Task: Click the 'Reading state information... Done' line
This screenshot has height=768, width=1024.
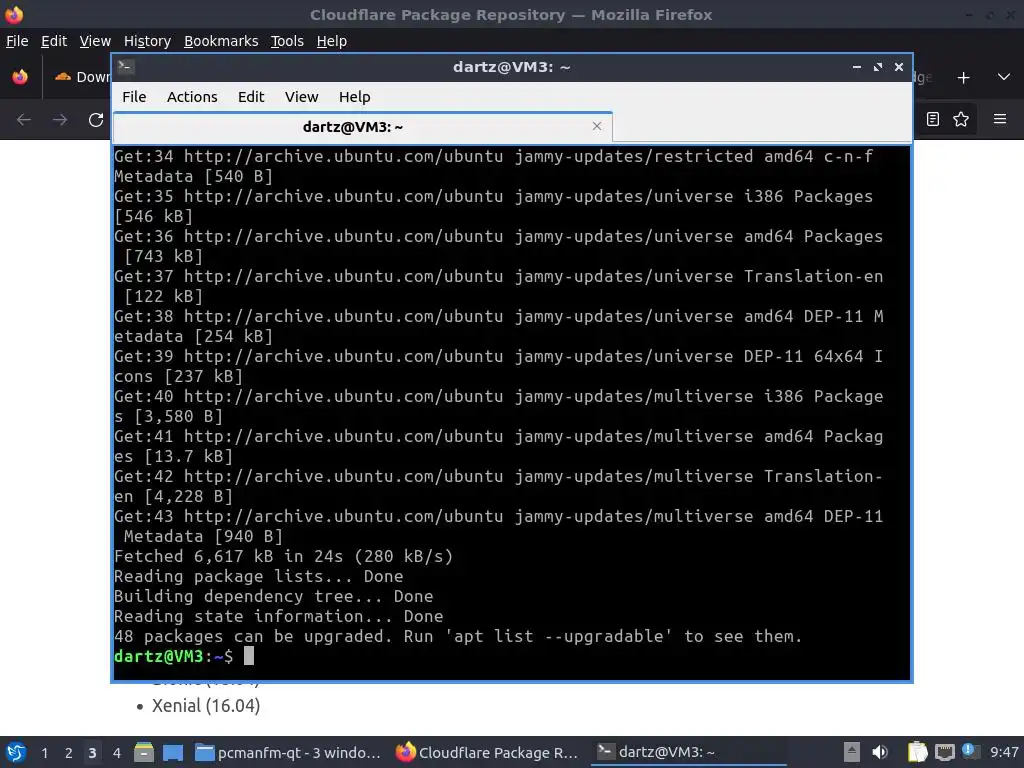Action: 279,616
